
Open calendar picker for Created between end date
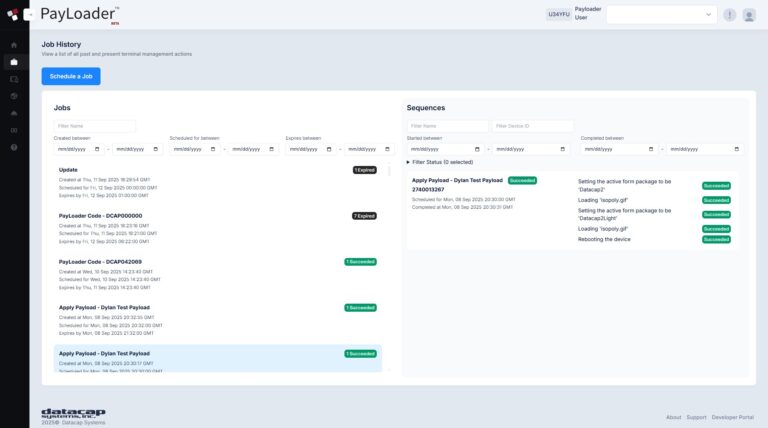156,149
